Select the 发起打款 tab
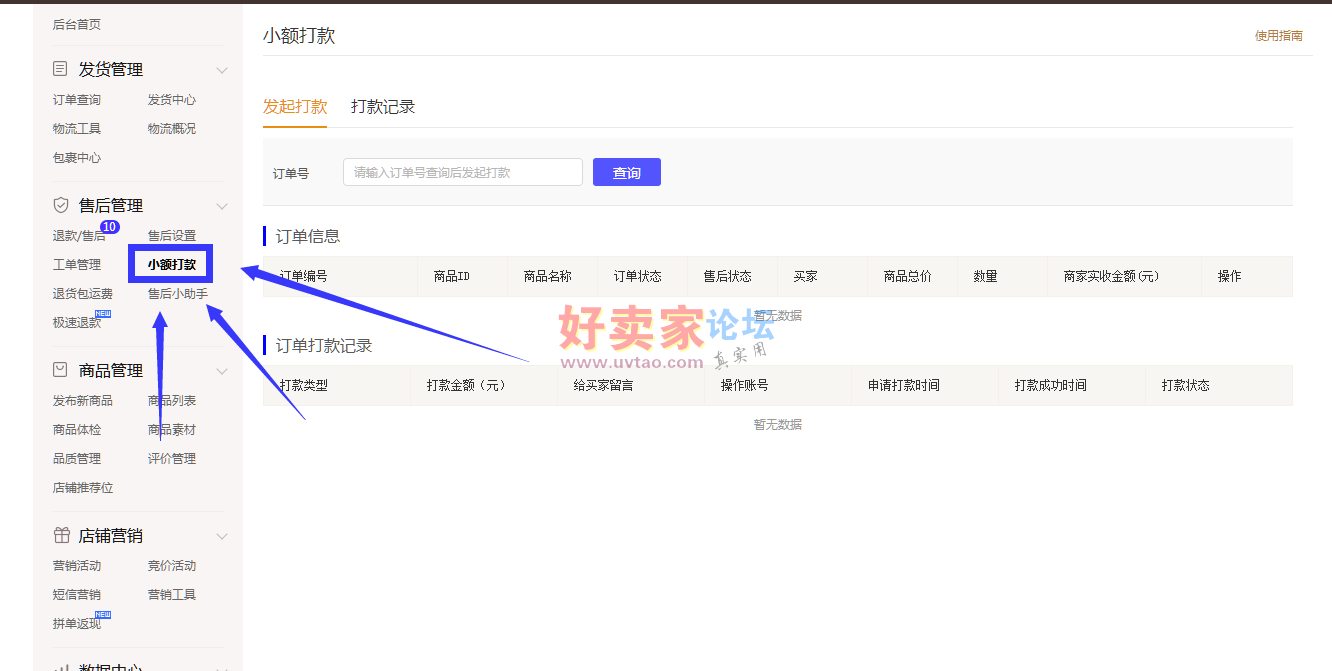 click(294, 107)
